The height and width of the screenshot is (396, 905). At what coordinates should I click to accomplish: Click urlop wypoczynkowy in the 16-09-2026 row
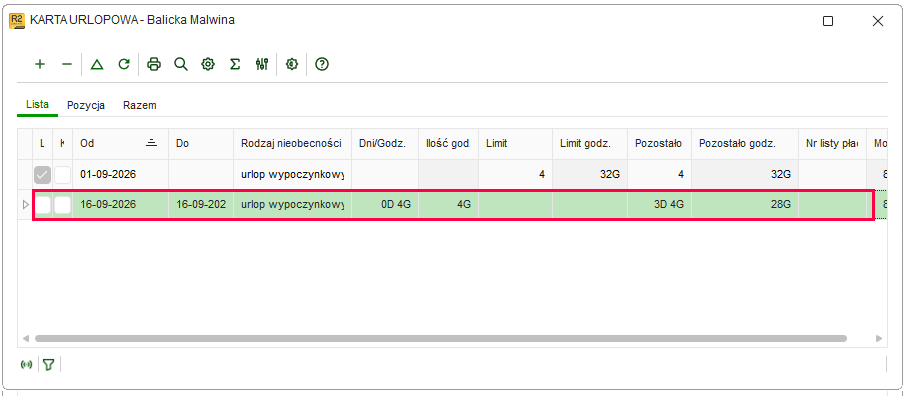point(292,204)
